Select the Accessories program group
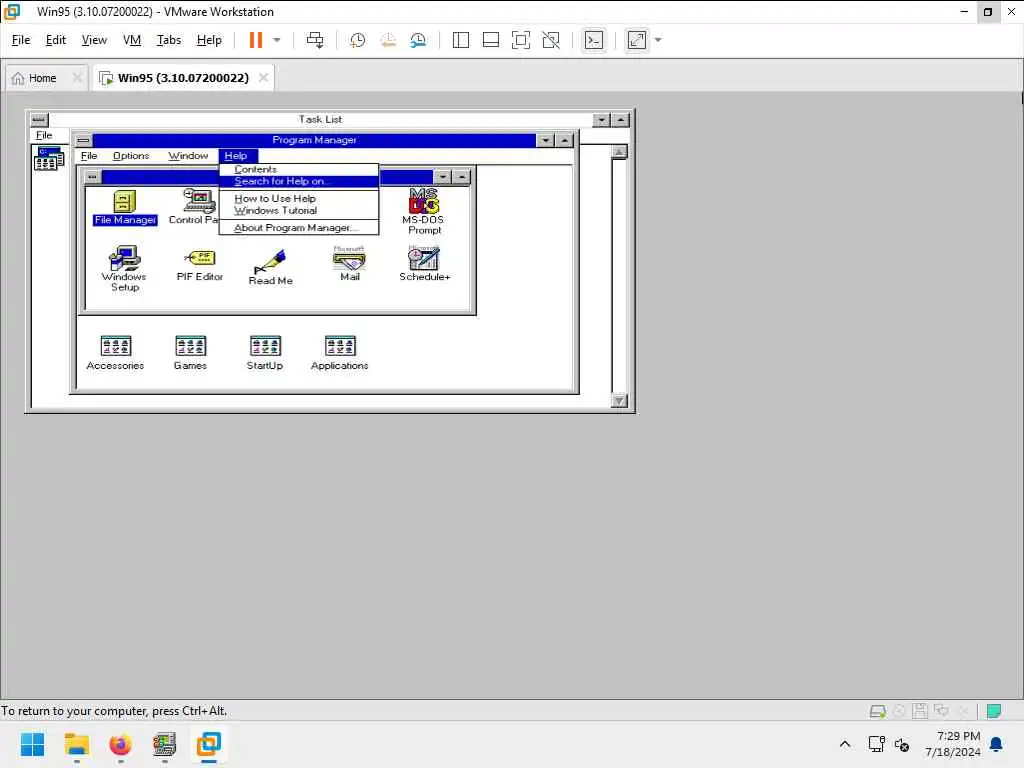Screen dimensions: 1024x768 pyautogui.click(x=116, y=353)
